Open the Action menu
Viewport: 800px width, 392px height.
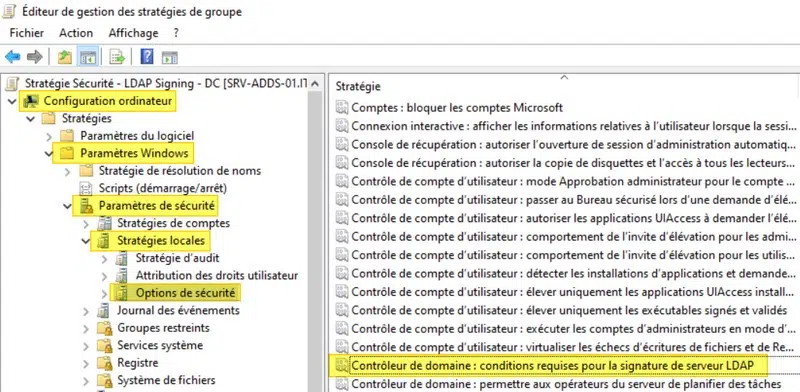coord(76,33)
